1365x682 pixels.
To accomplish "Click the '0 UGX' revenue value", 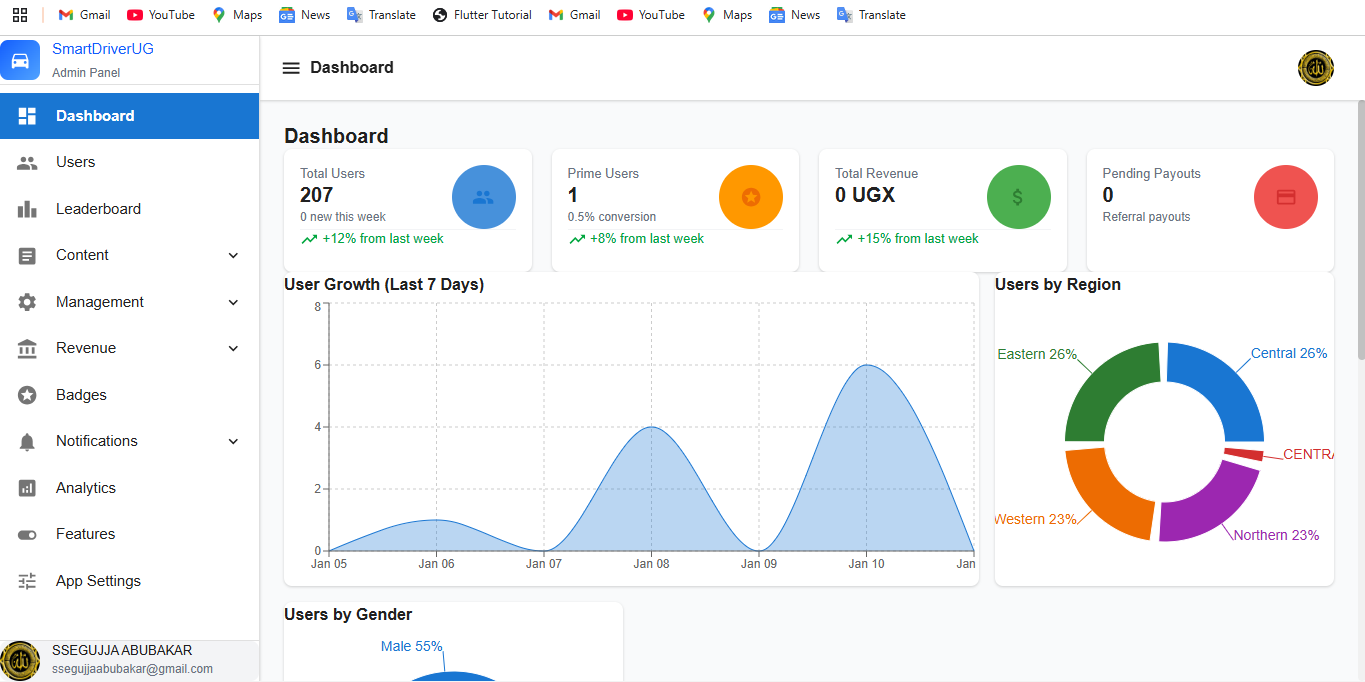I will click(865, 195).
